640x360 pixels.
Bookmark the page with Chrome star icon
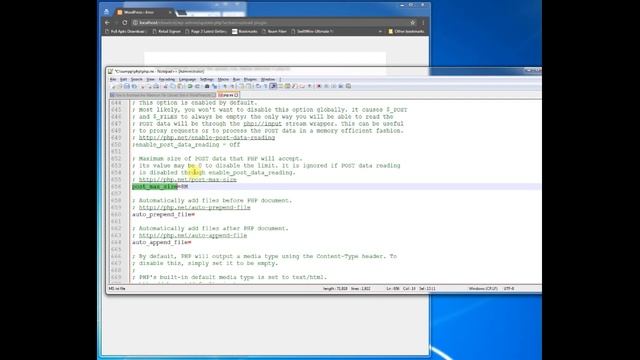413,23
